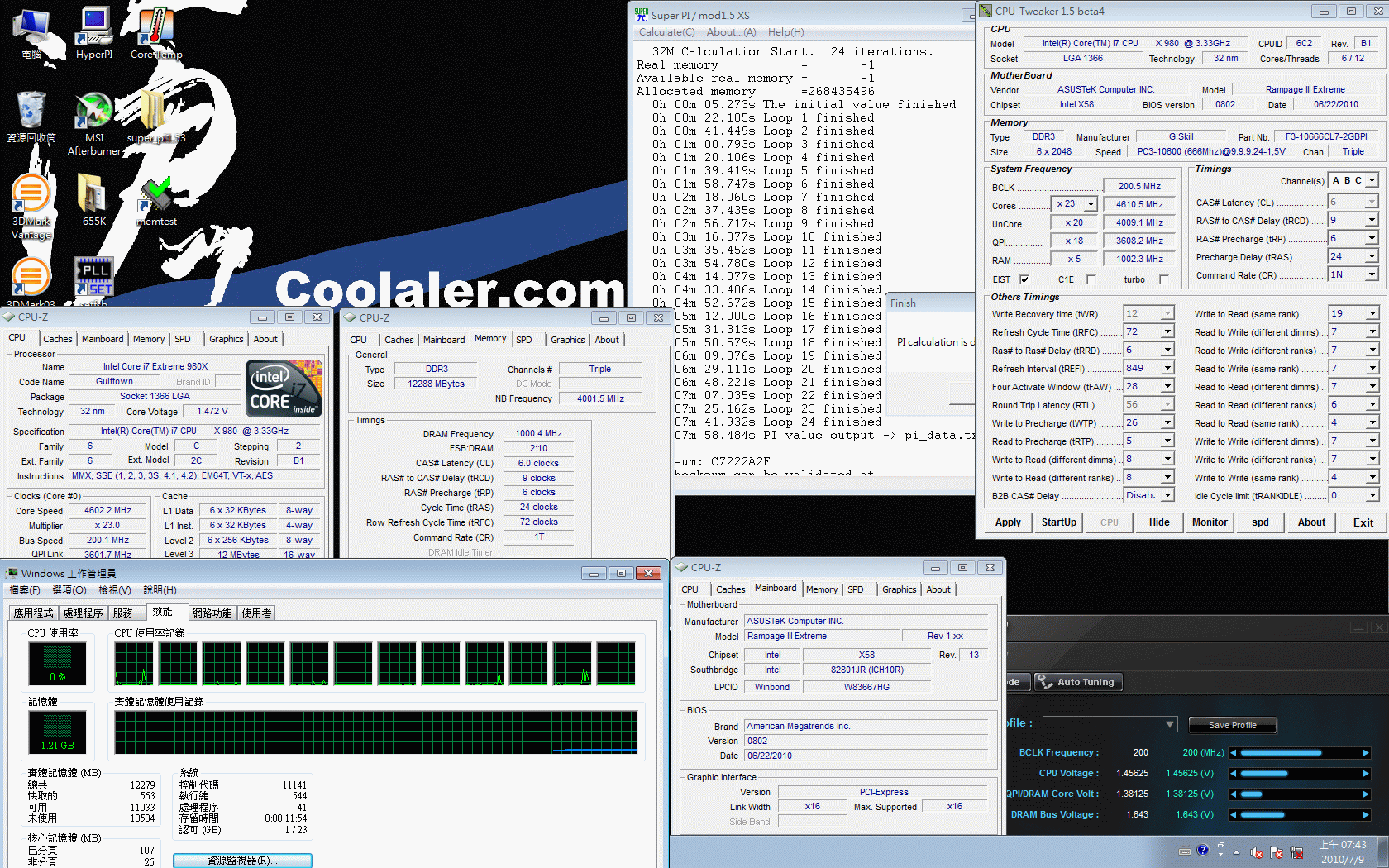Screen dimensions: 1389x868
Task: Increase QPI/DRAM Core Volt right arrow
Action: [1365, 794]
